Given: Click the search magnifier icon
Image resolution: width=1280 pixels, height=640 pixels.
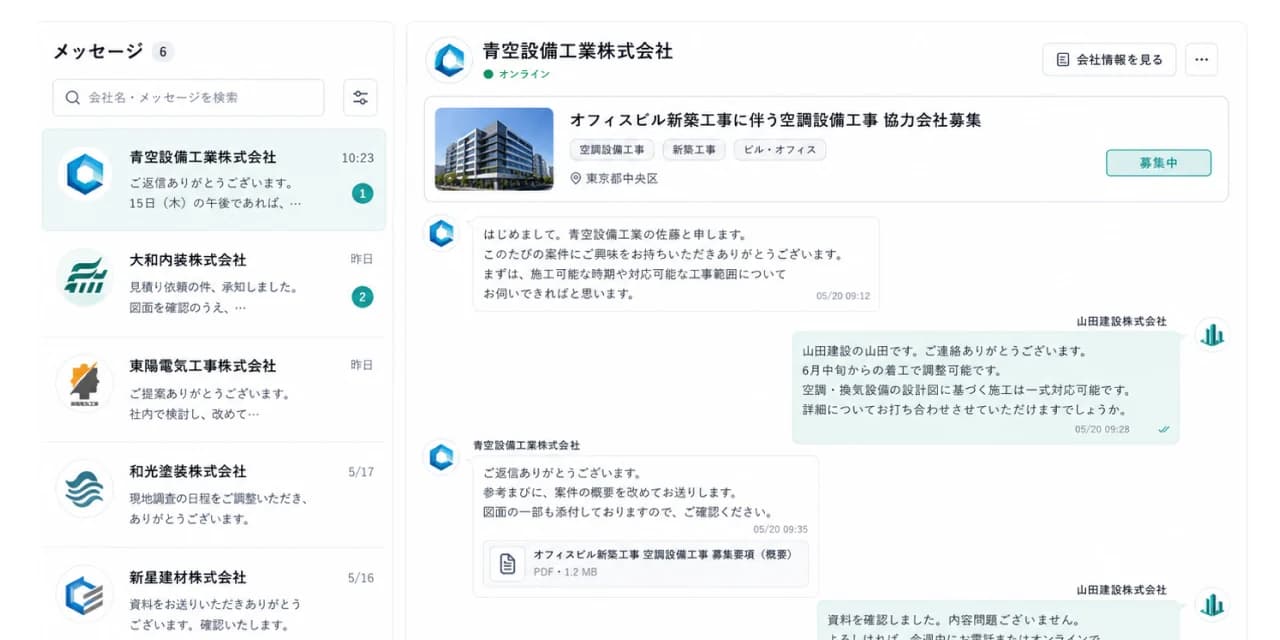Looking at the screenshot, I should point(72,98).
